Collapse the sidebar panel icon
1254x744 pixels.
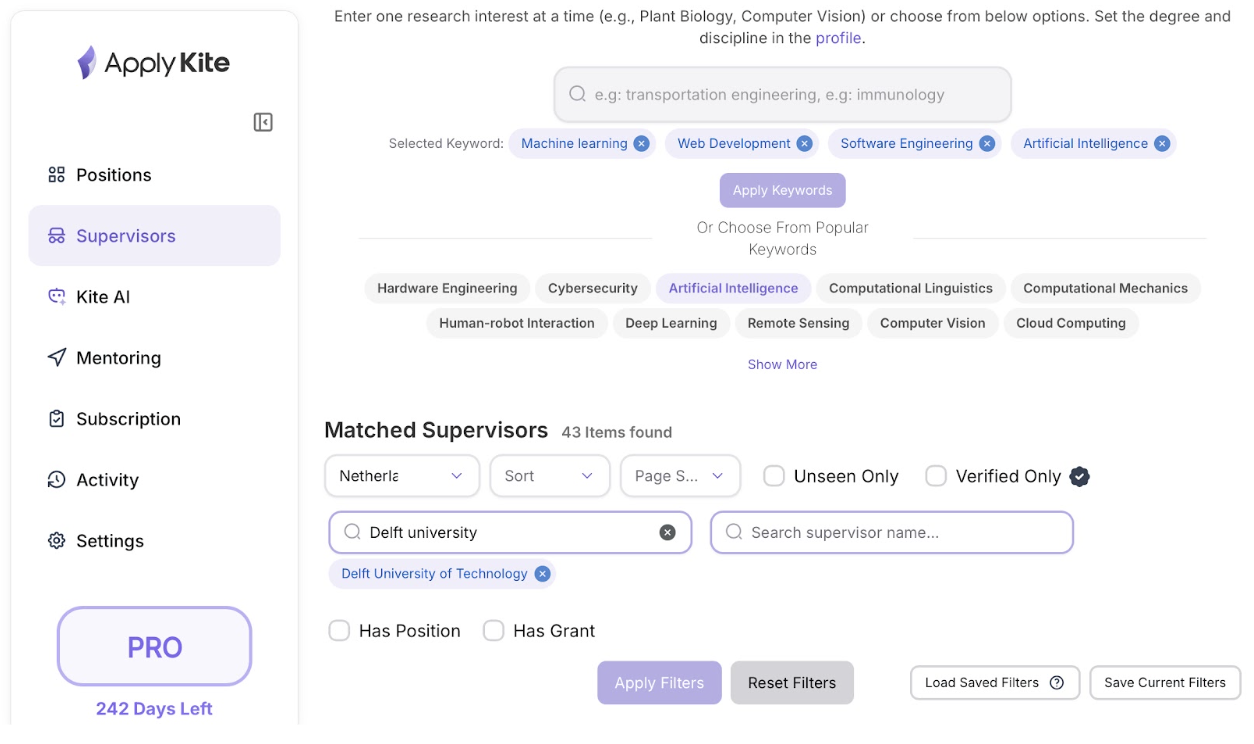pyautogui.click(x=263, y=122)
